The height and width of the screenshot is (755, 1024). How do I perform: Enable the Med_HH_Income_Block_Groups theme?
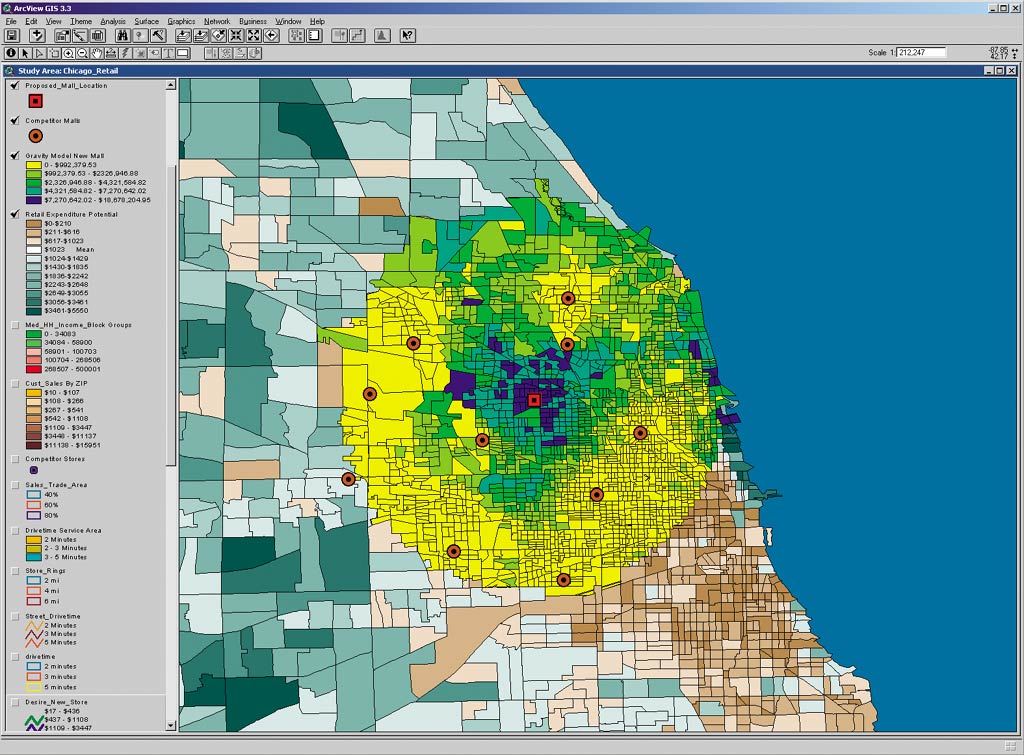[x=15, y=325]
